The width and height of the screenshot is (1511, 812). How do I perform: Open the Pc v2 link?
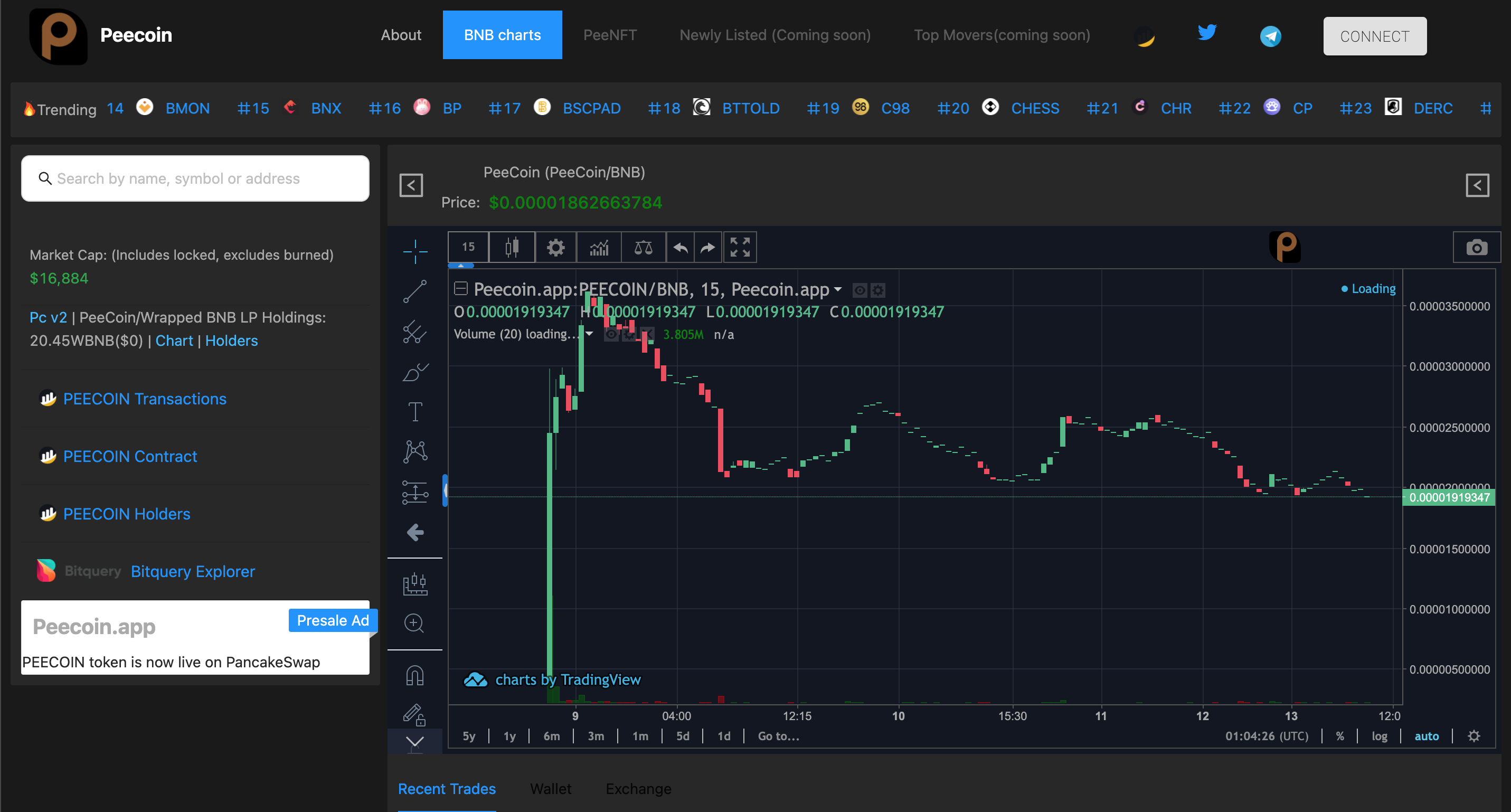(48, 317)
